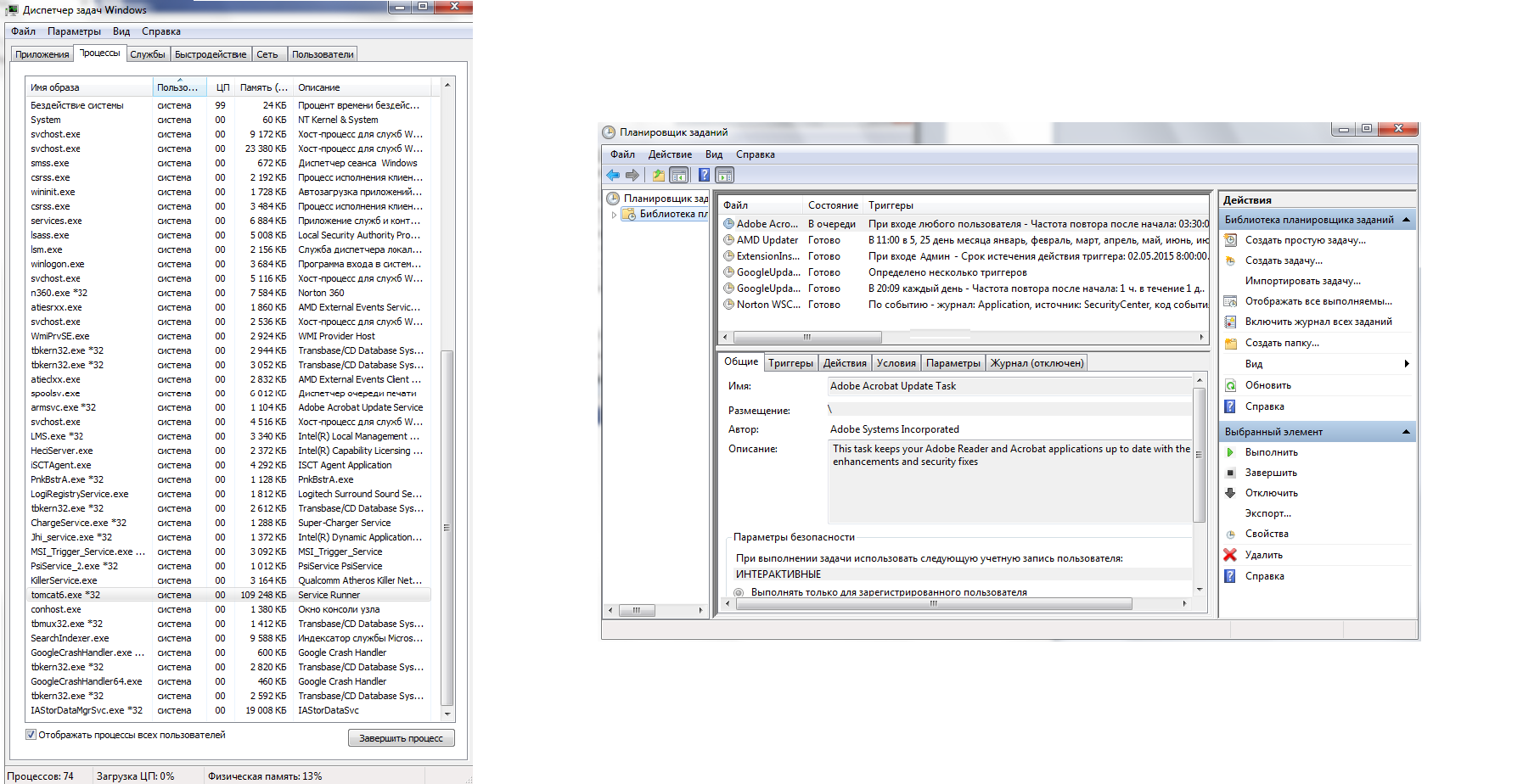This screenshot has width=1523, height=784.
Task: Sort processes by Memory column header
Action: [x=263, y=87]
